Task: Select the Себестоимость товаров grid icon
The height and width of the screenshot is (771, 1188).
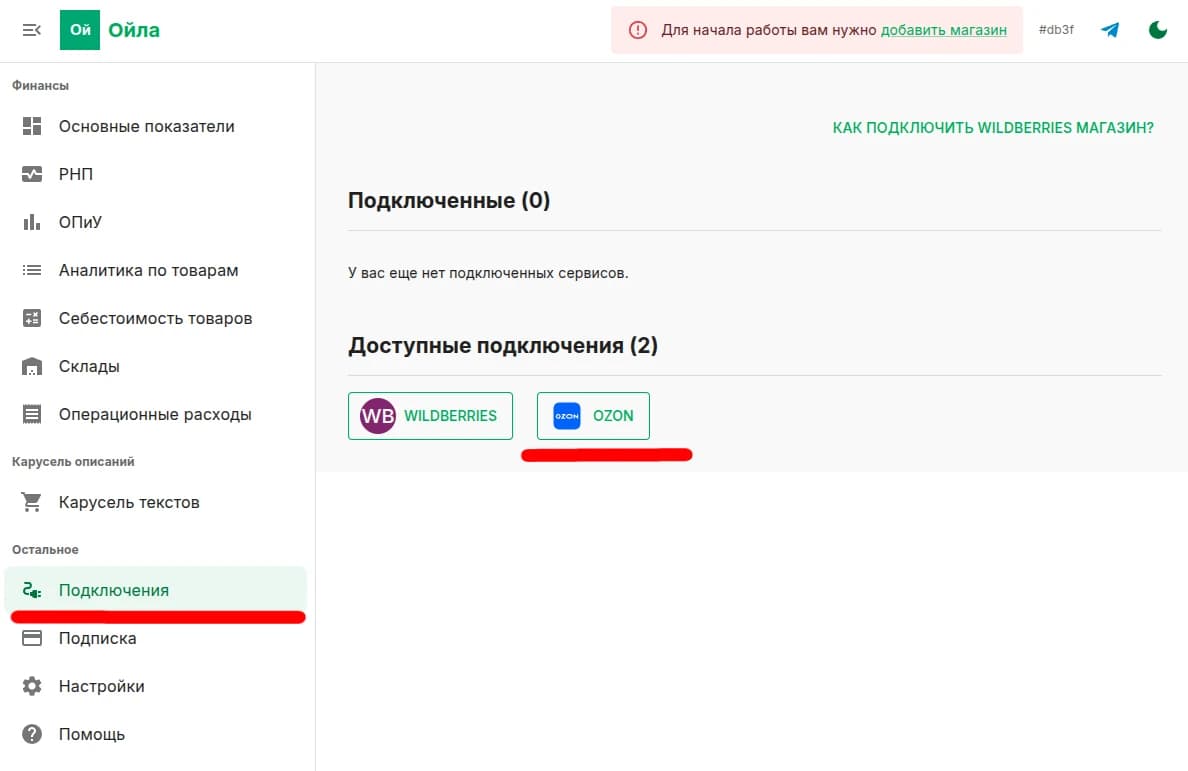Action: (x=31, y=318)
